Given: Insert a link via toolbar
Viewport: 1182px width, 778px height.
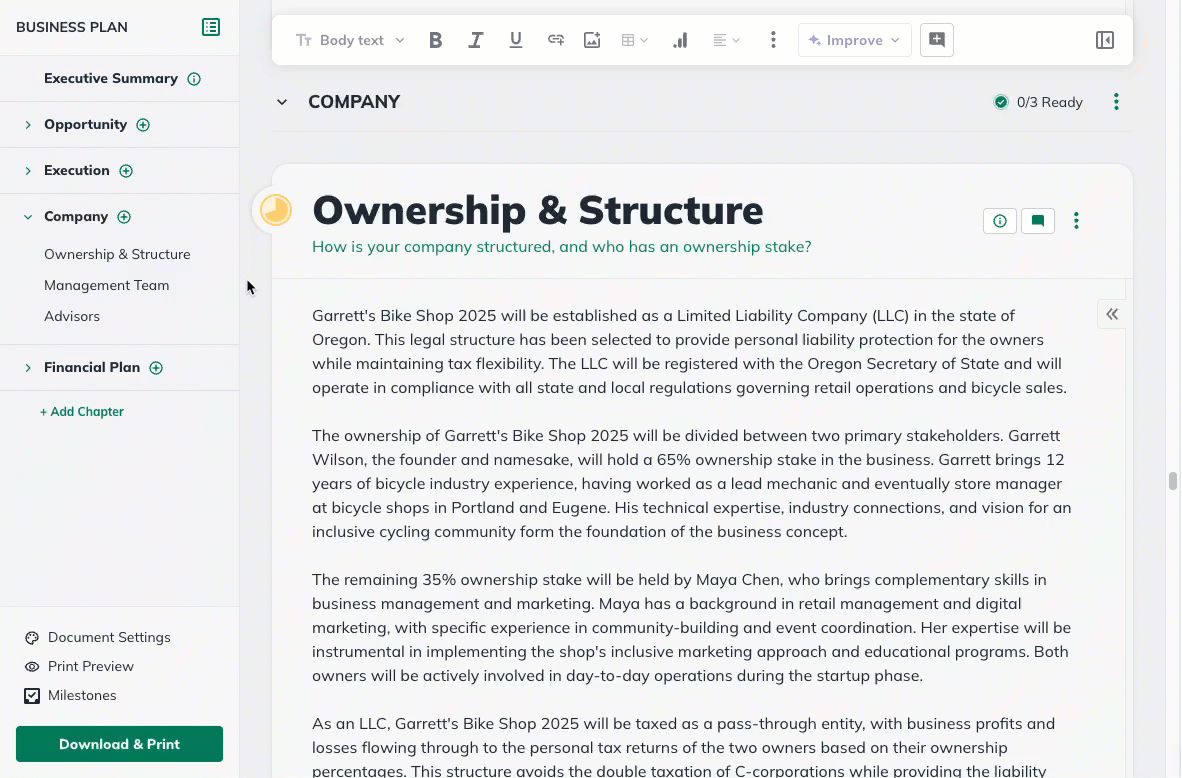Looking at the screenshot, I should (556, 40).
